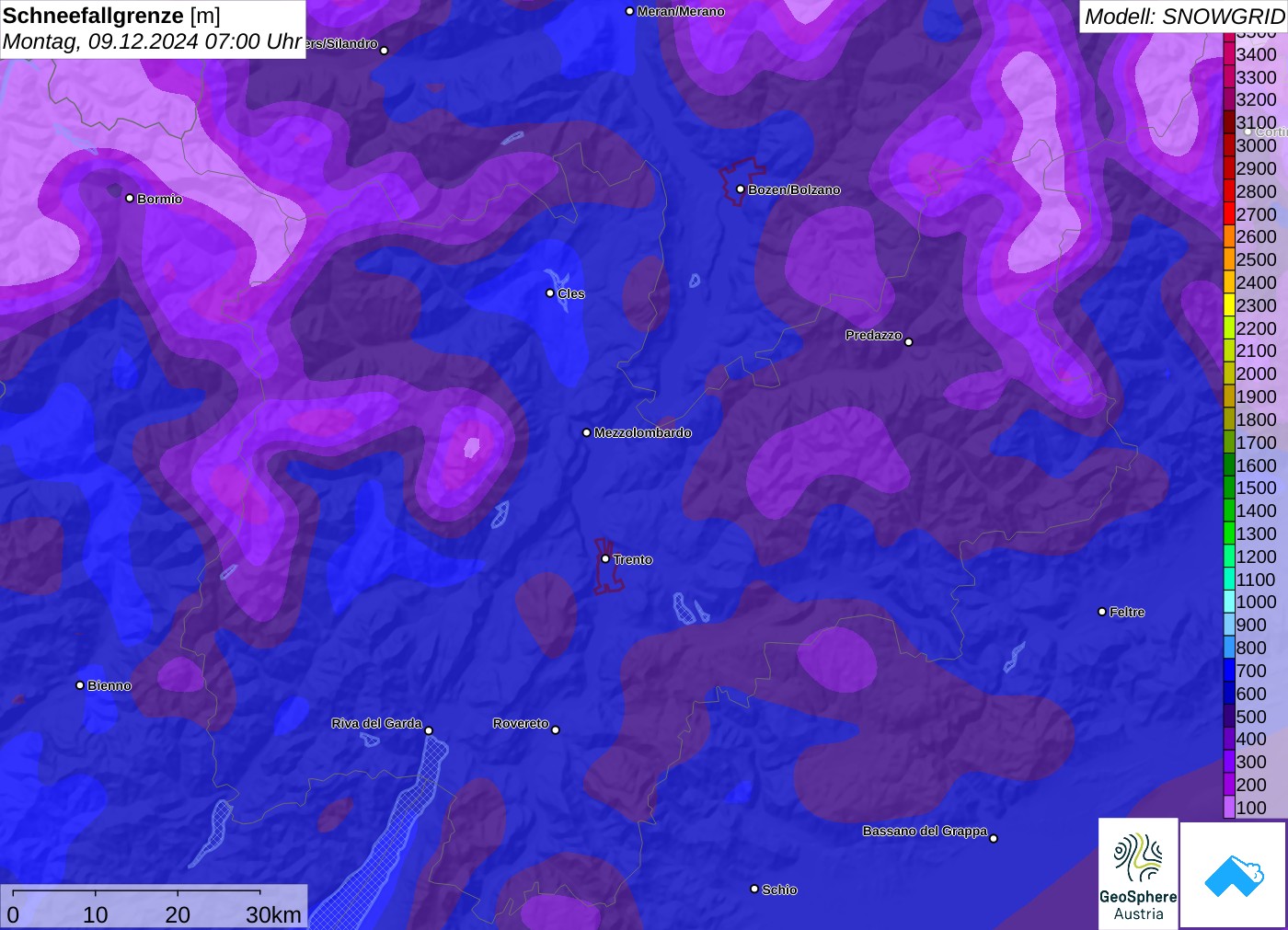Screen dimensions: 1288x930
Task: Click the 700 m legend swatch
Action: [1229, 671]
